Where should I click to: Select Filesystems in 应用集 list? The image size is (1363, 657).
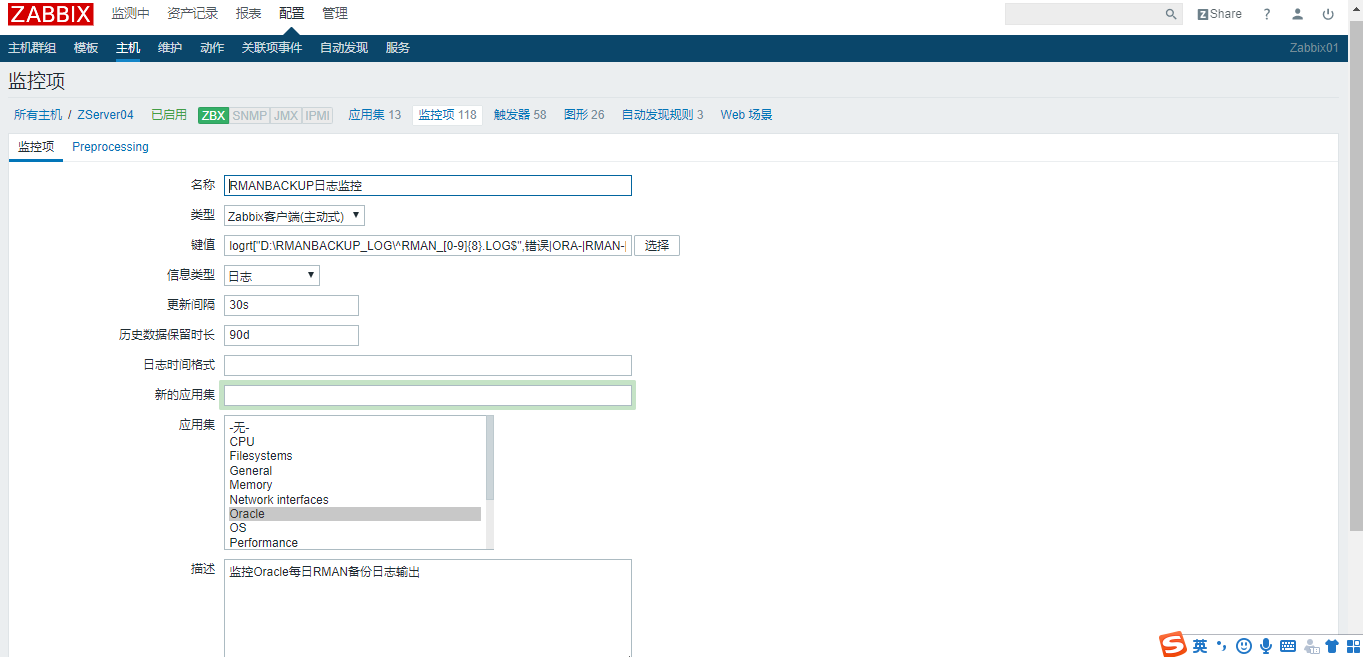coord(355,456)
